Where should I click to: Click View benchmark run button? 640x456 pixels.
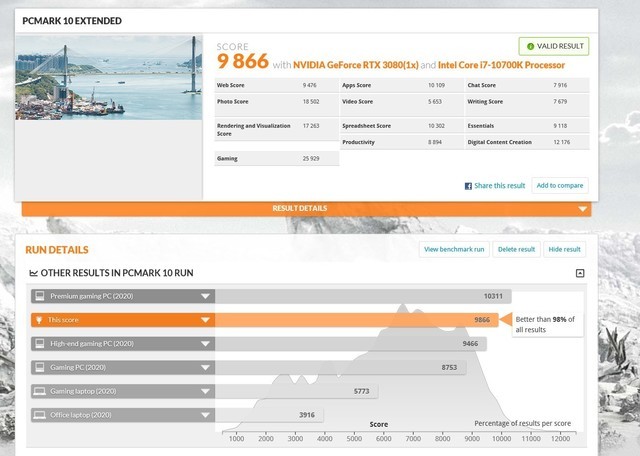454,249
